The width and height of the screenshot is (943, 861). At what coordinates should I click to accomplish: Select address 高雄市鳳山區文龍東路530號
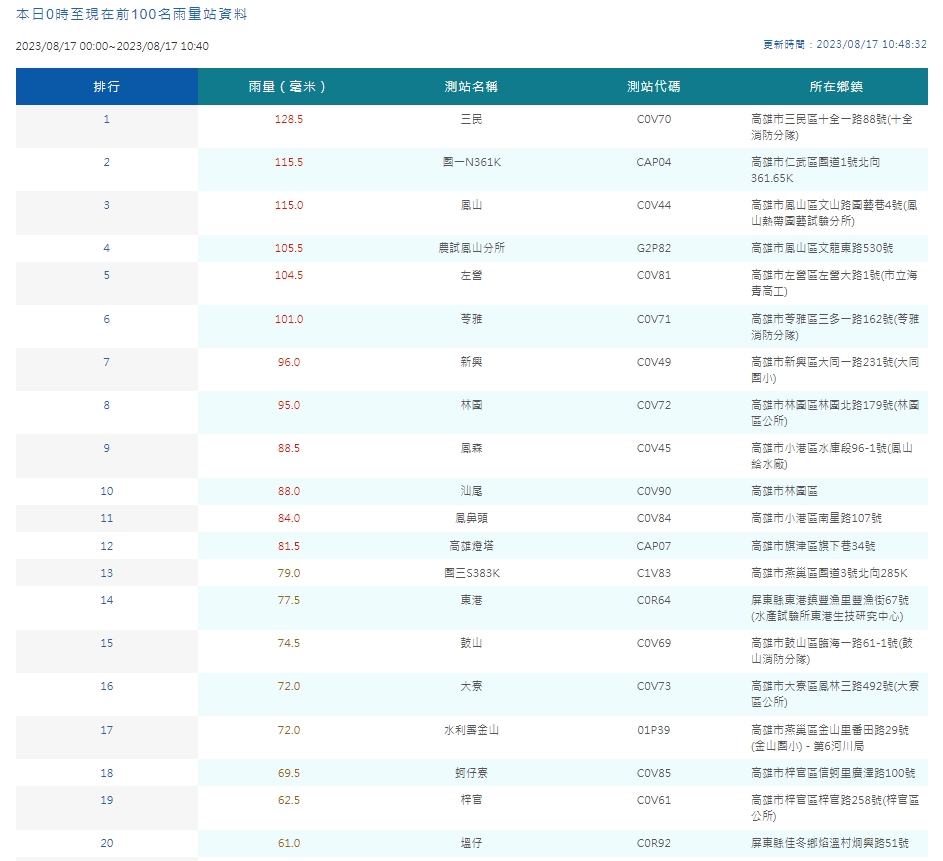click(x=822, y=248)
